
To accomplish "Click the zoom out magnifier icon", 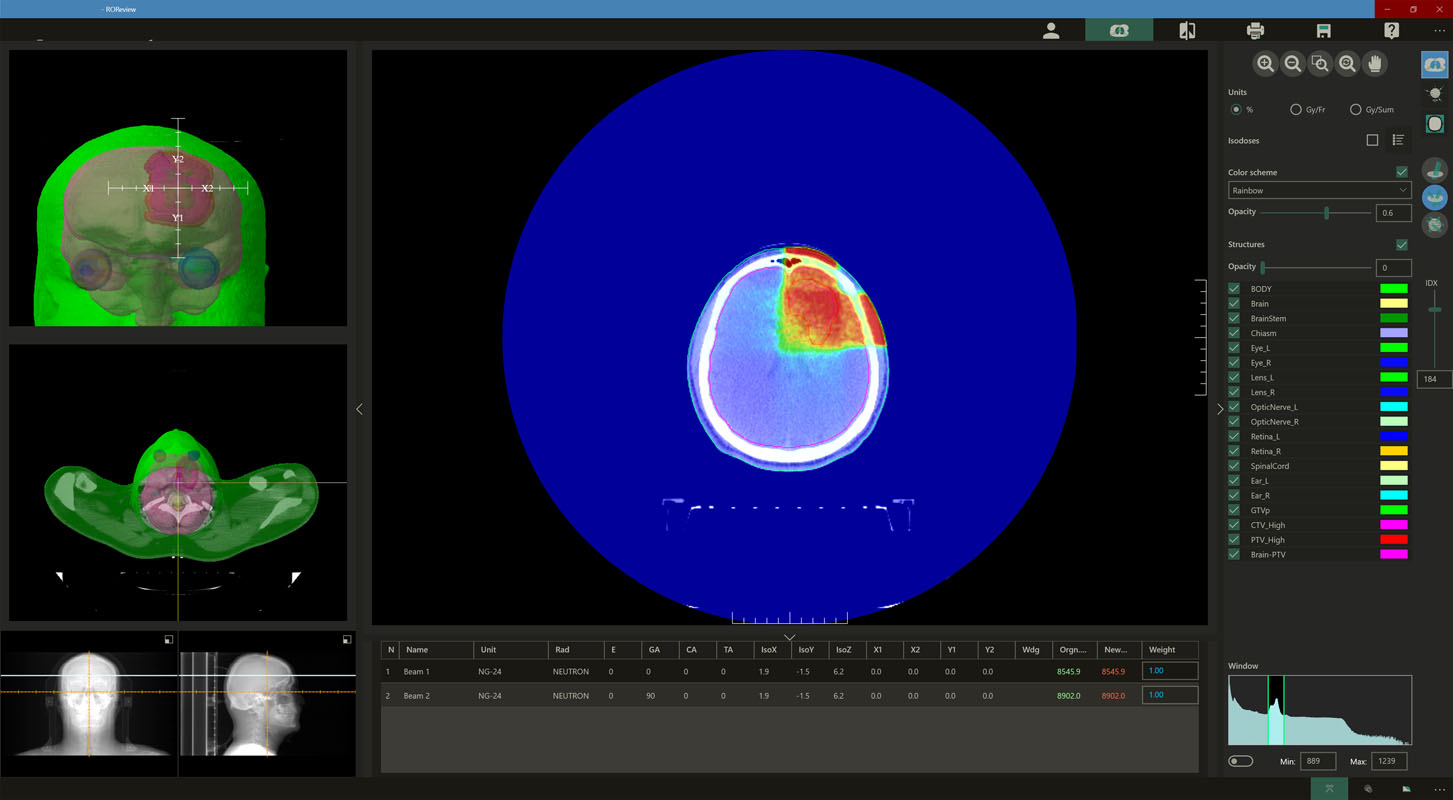I will coord(1292,64).
